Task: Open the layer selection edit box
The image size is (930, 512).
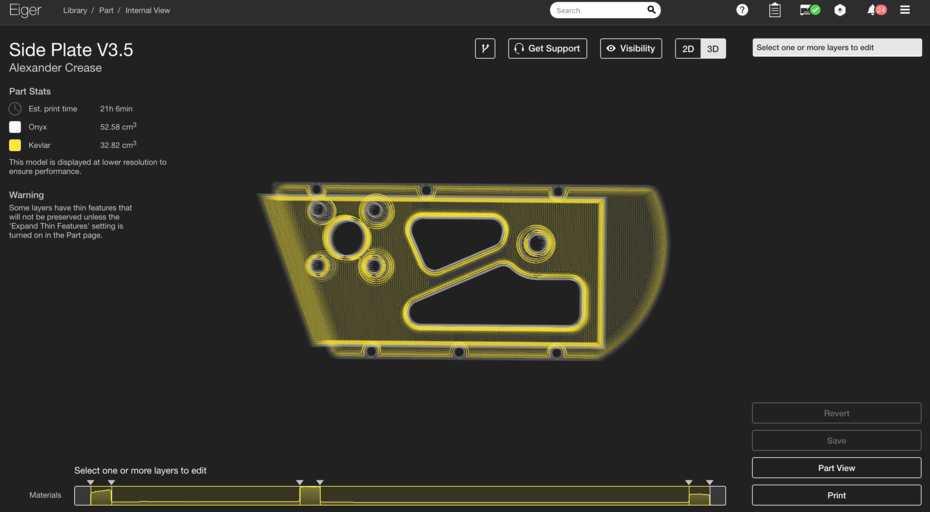Action: (836, 48)
